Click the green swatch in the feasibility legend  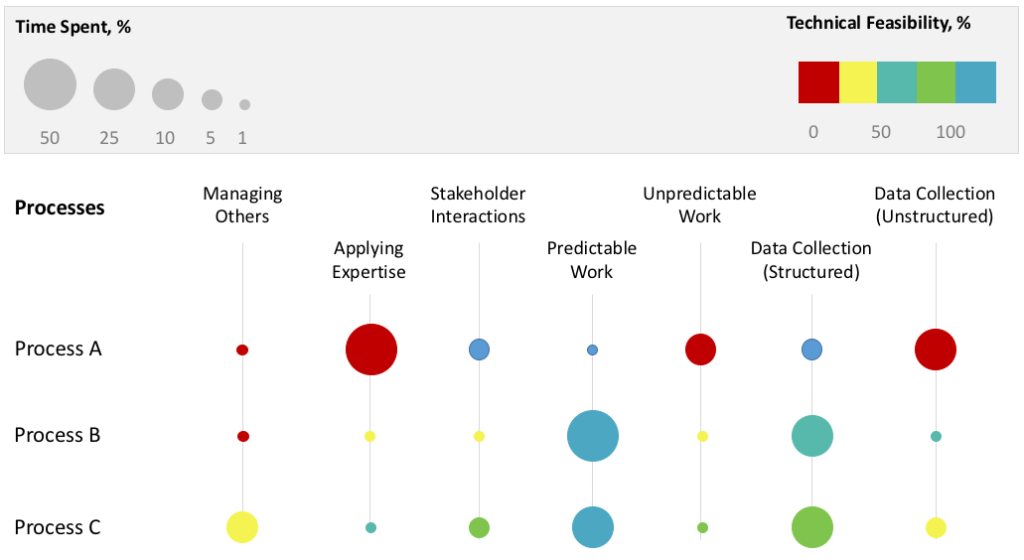[936, 82]
